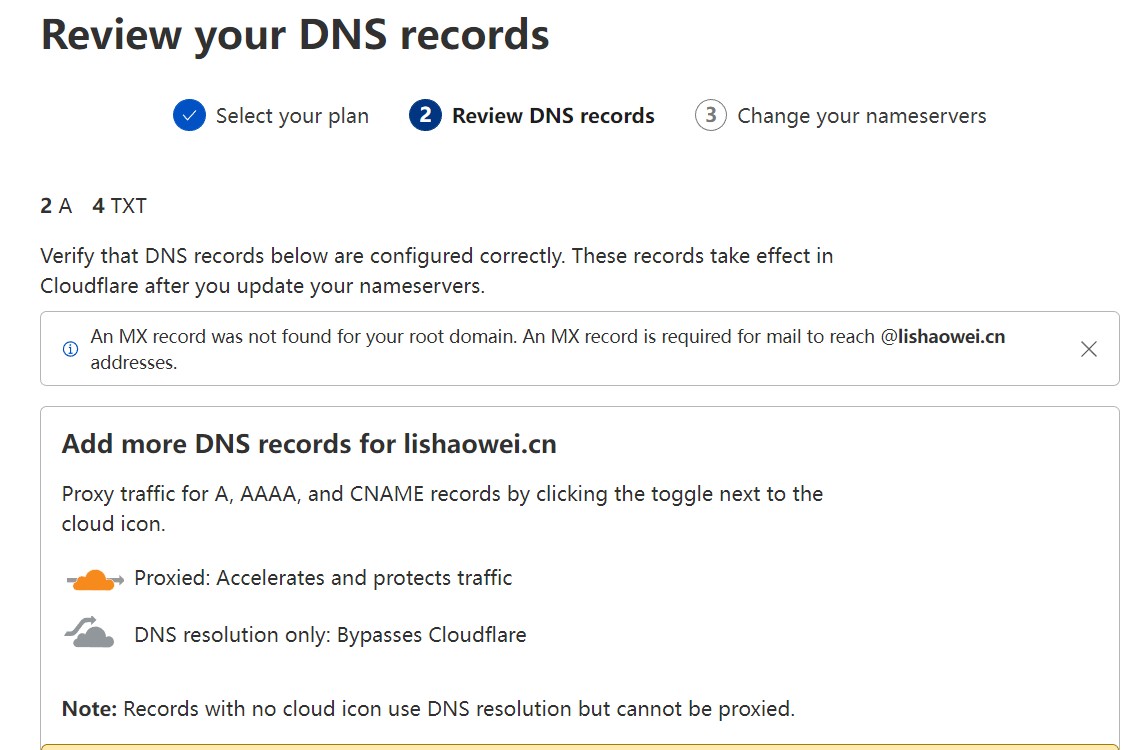Click the completed checkmark step icon

tap(189, 116)
